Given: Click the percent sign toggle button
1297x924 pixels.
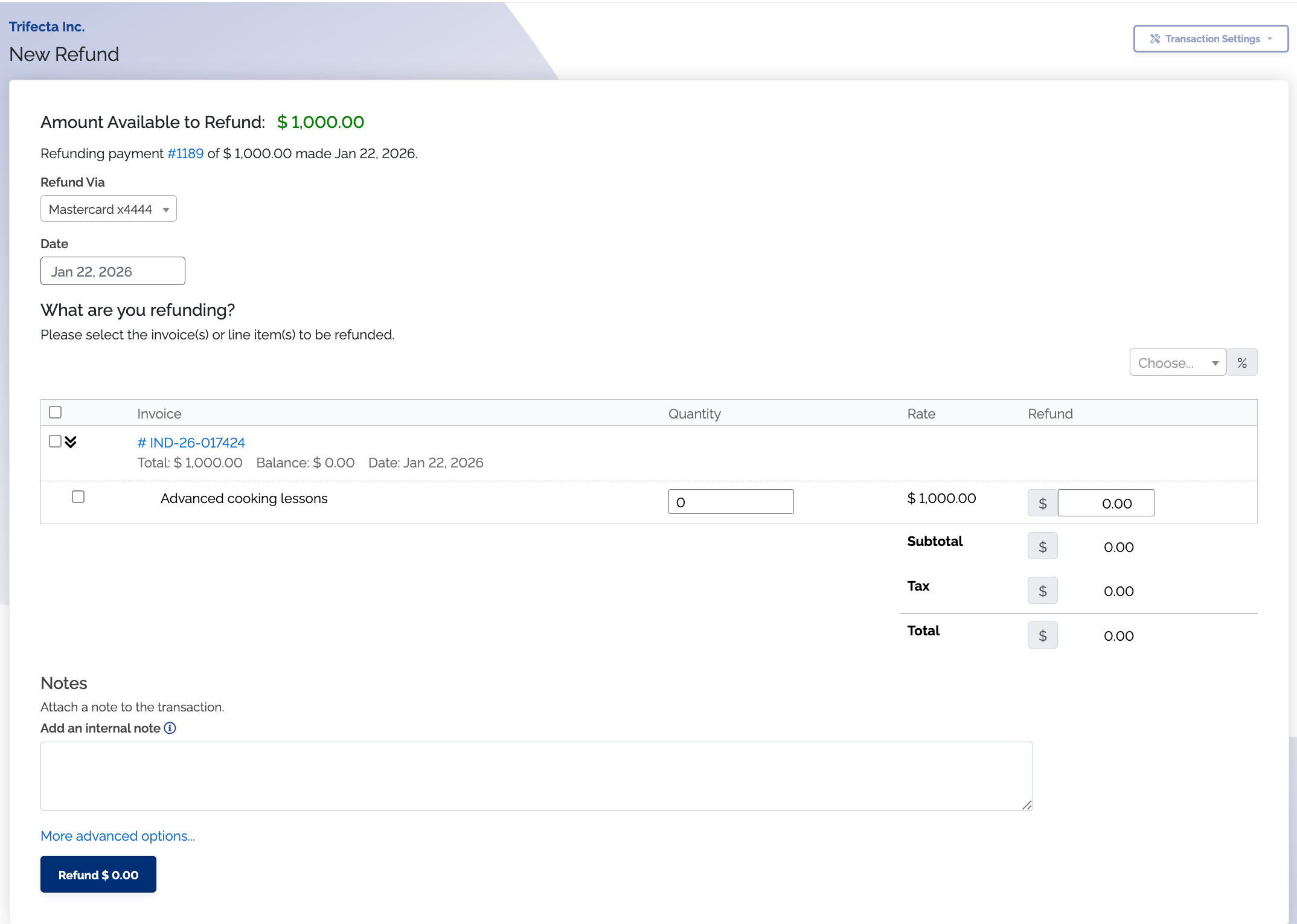Looking at the screenshot, I should tap(1241, 362).
